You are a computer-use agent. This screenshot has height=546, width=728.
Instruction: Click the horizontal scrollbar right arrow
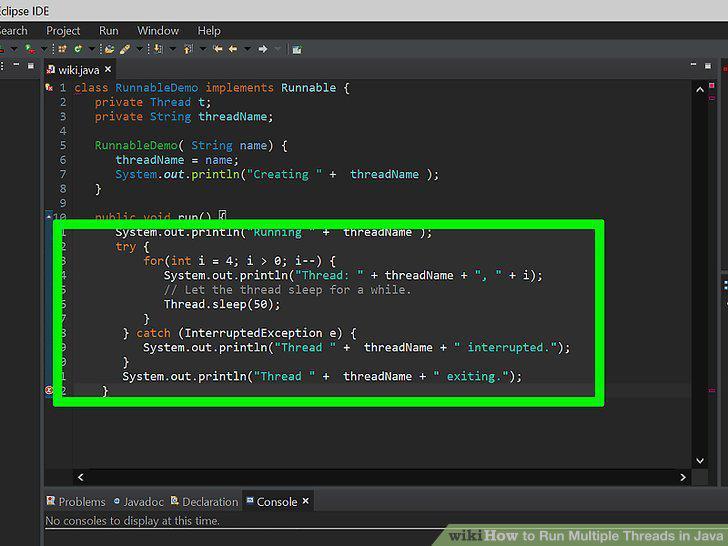point(682,477)
